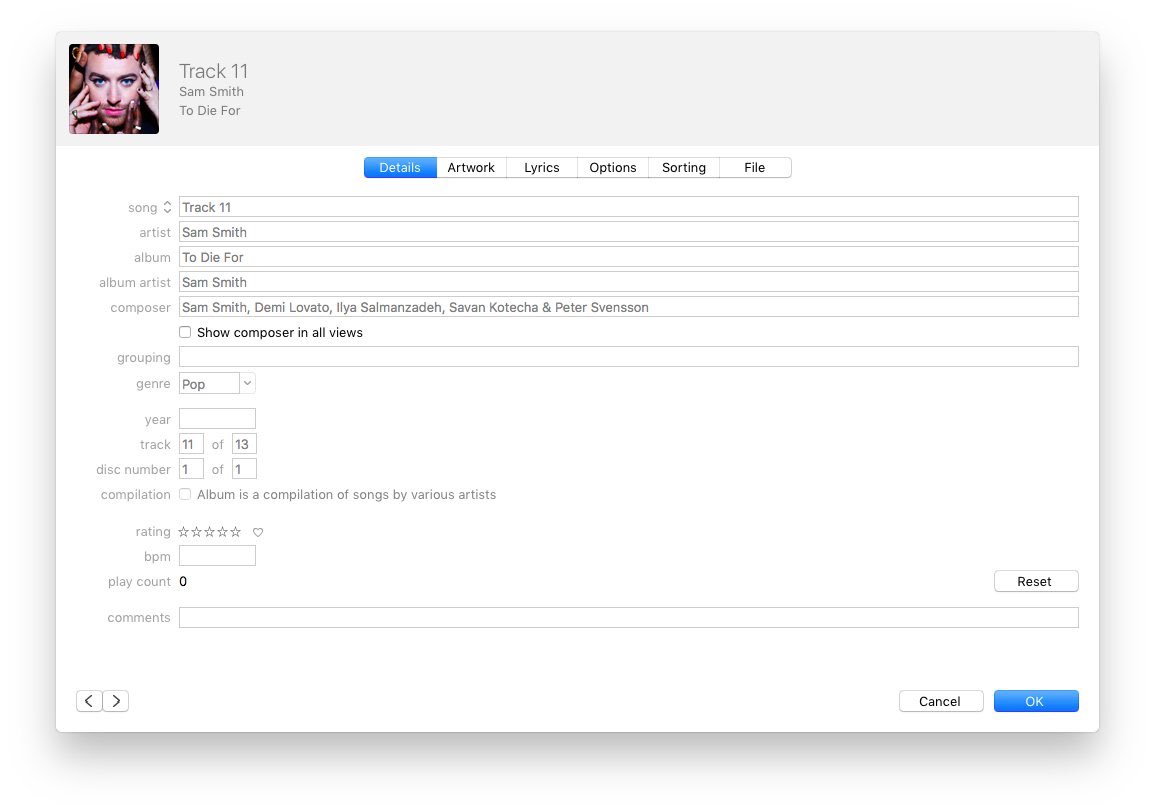
Task: Click the comments input field
Action: pyautogui.click(x=628, y=617)
